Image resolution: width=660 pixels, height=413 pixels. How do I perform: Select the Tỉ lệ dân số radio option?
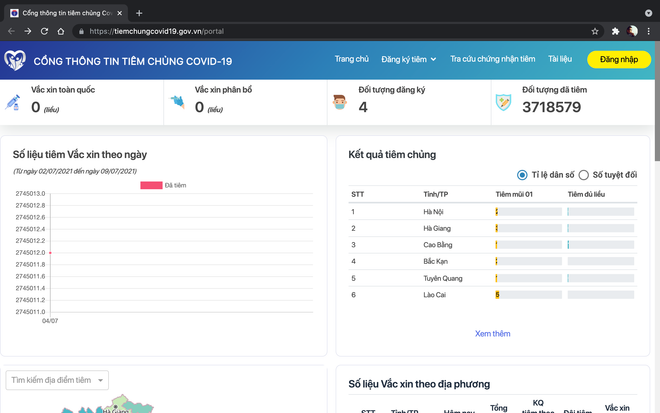click(522, 175)
